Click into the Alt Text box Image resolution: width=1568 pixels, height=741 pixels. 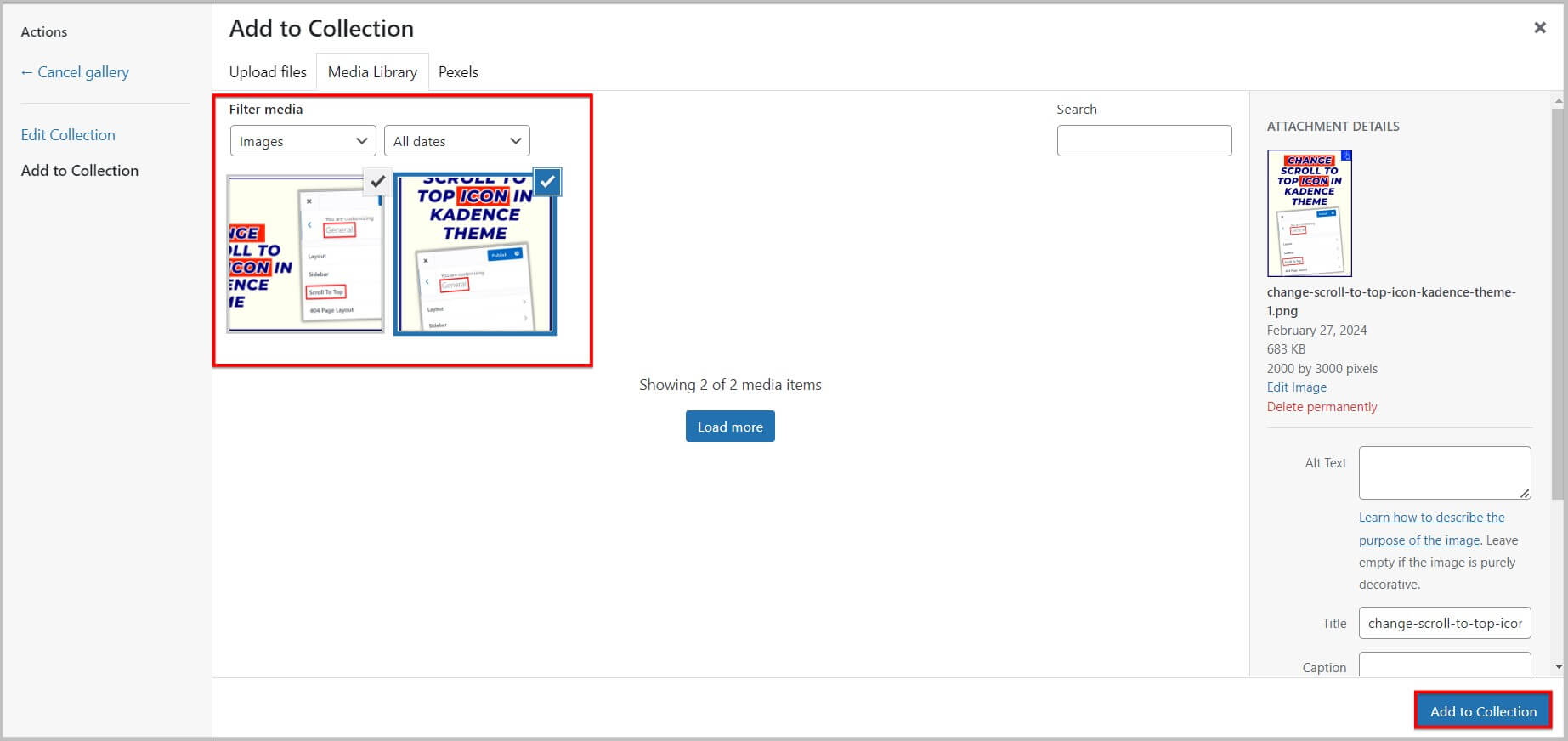[1444, 472]
